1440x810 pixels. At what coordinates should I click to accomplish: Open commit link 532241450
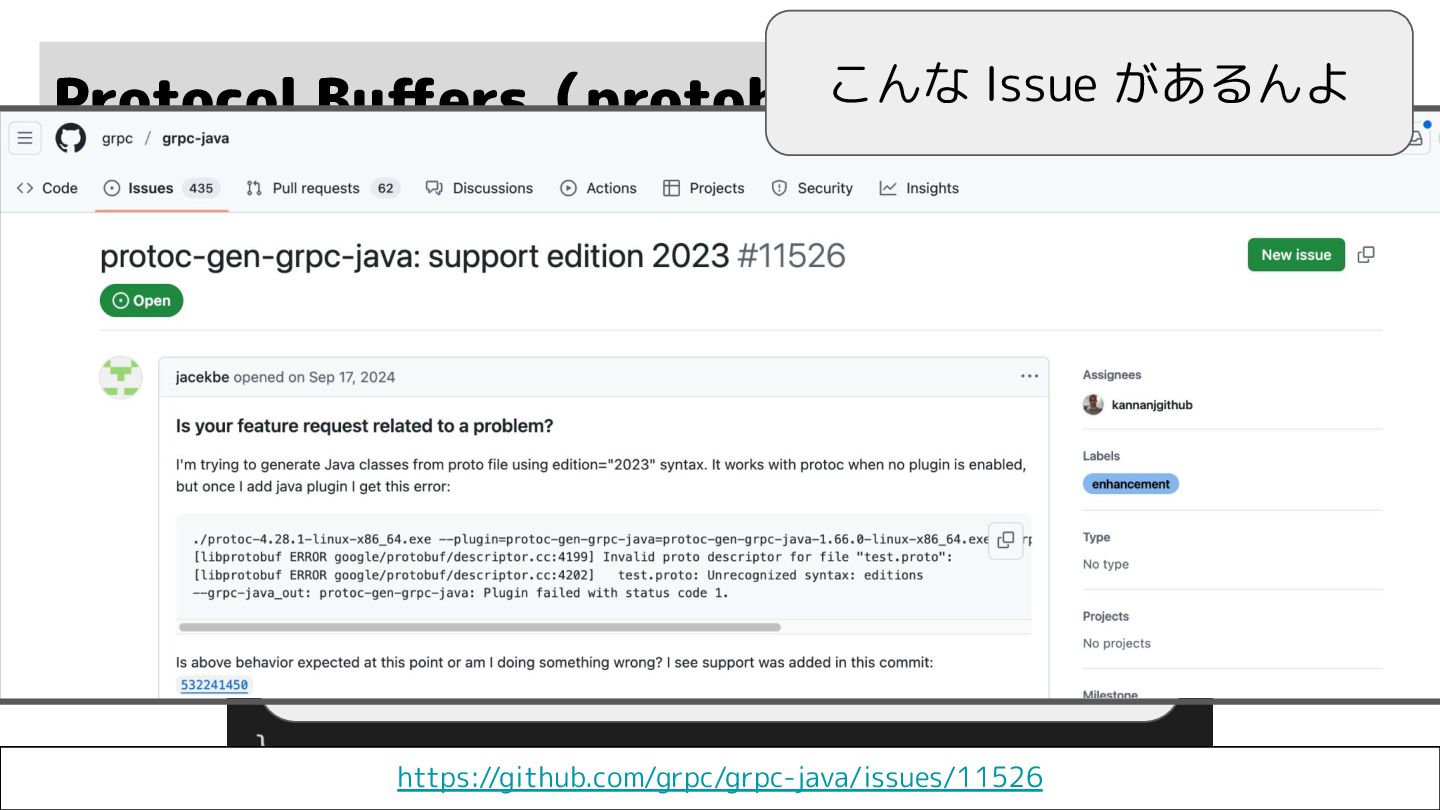[214, 685]
